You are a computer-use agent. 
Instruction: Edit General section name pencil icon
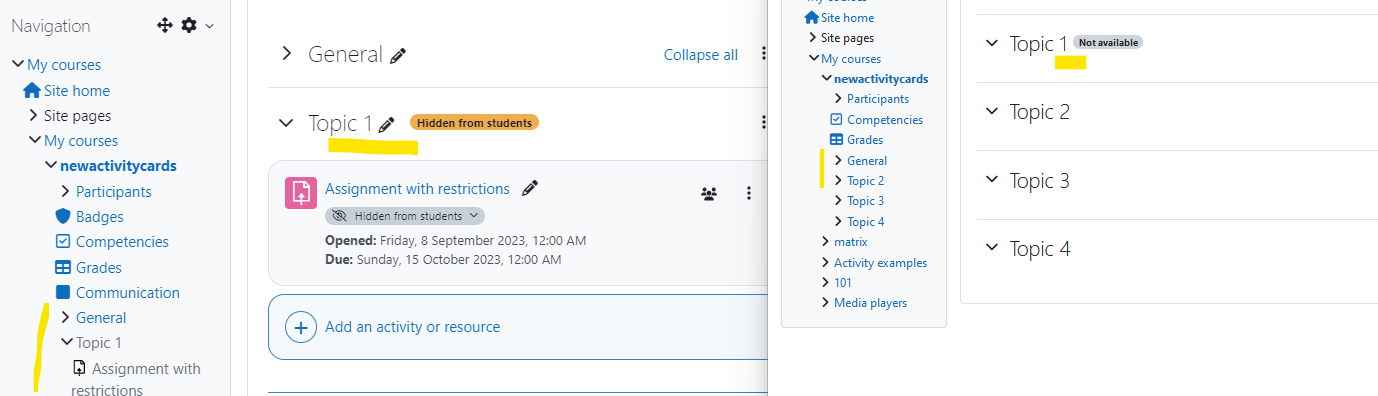point(398,56)
